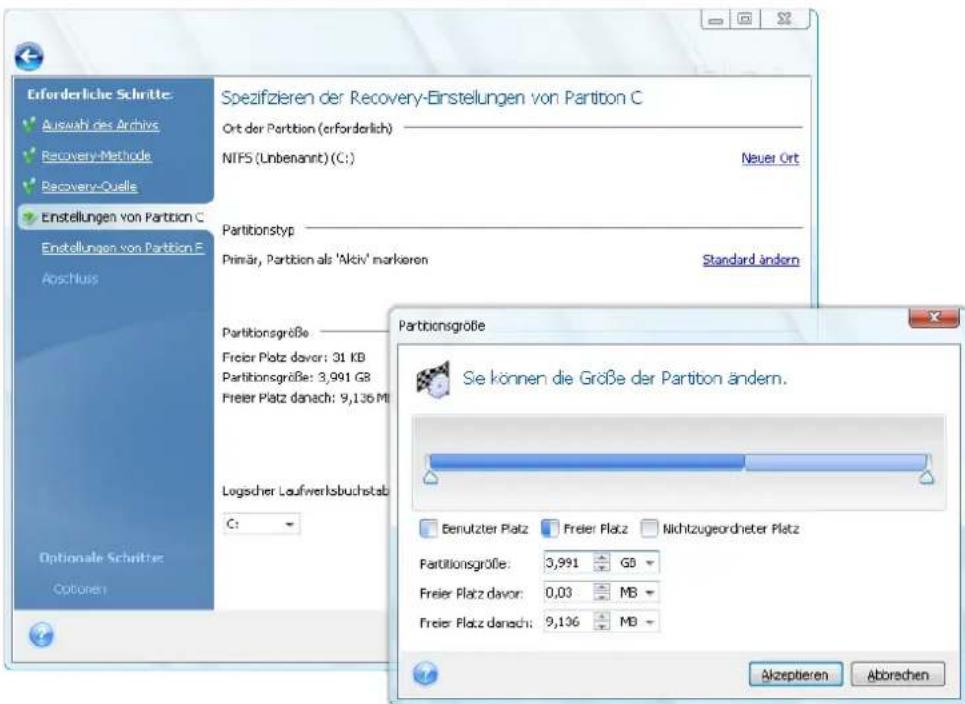The width and height of the screenshot is (965, 704).
Task: Grab the left partition size slider handle
Action: [x=431, y=477]
